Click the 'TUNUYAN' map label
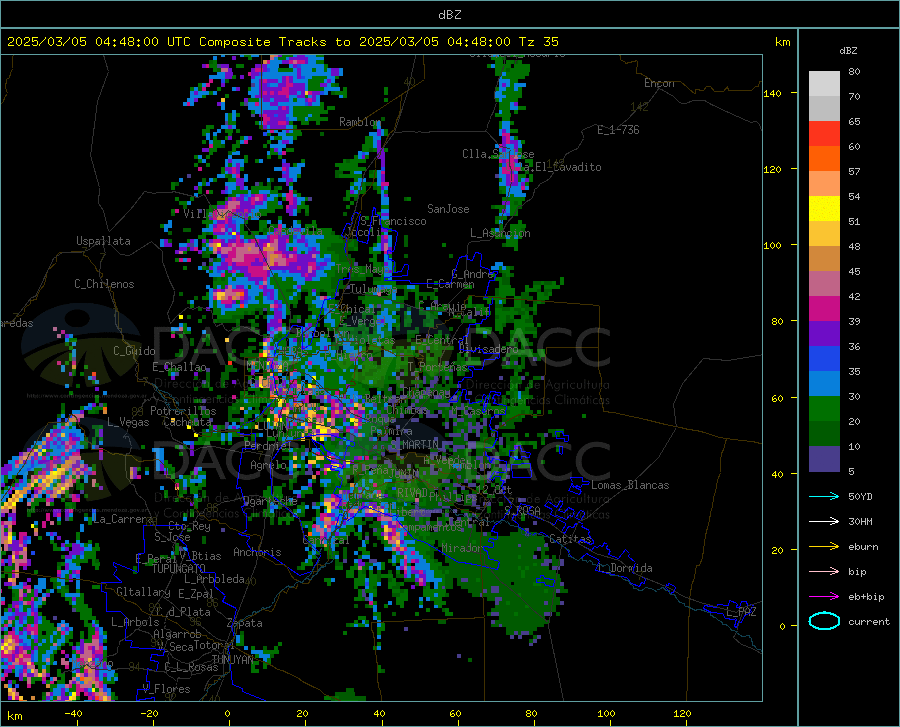 (x=232, y=659)
